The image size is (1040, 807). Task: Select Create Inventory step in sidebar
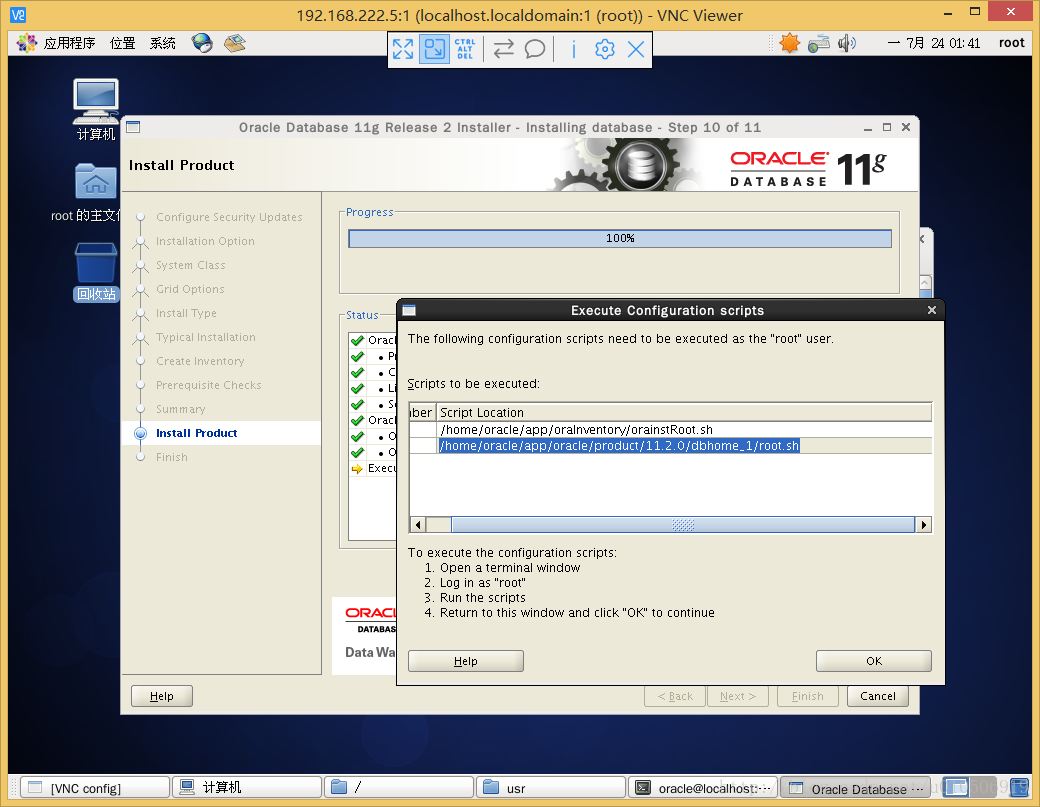click(200, 361)
